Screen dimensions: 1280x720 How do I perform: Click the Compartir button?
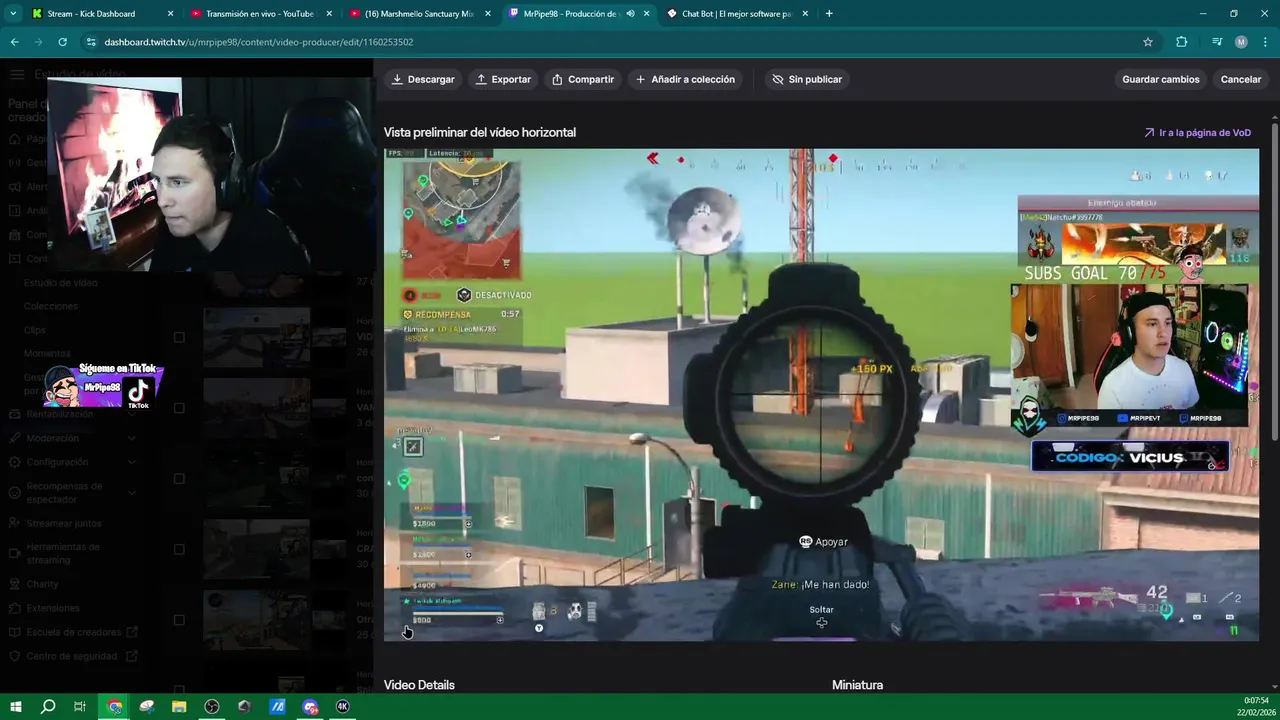(583, 79)
